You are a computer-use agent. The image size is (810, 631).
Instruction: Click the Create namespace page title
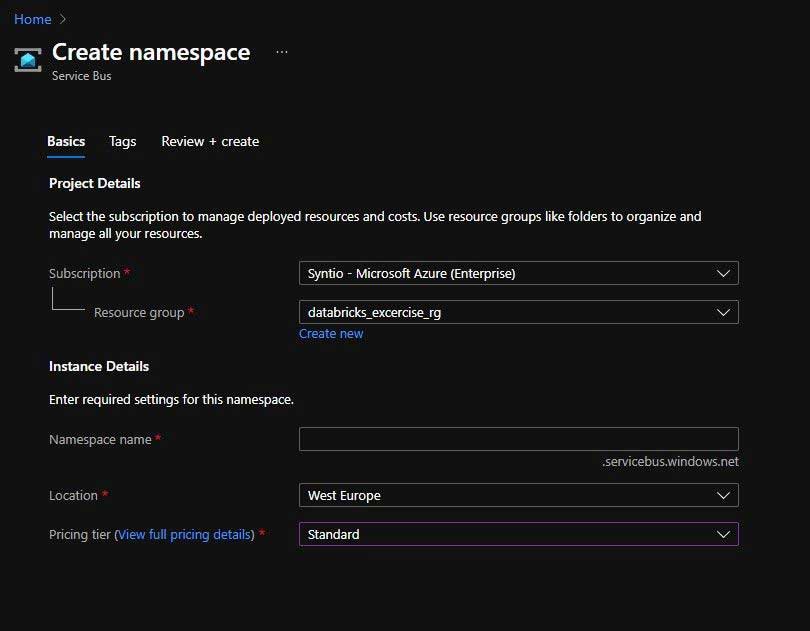(x=151, y=52)
